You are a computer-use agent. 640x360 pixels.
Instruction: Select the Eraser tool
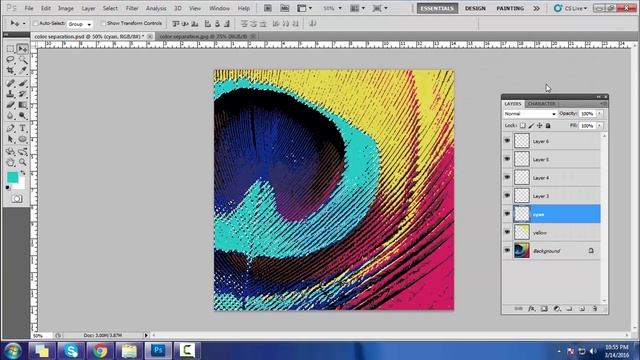click(x=10, y=105)
